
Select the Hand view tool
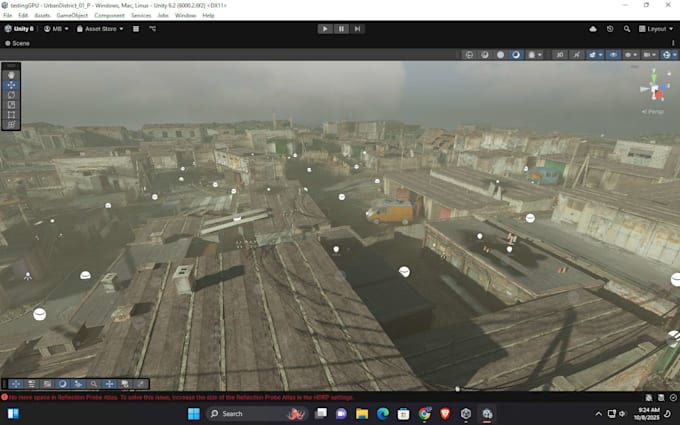[11, 75]
